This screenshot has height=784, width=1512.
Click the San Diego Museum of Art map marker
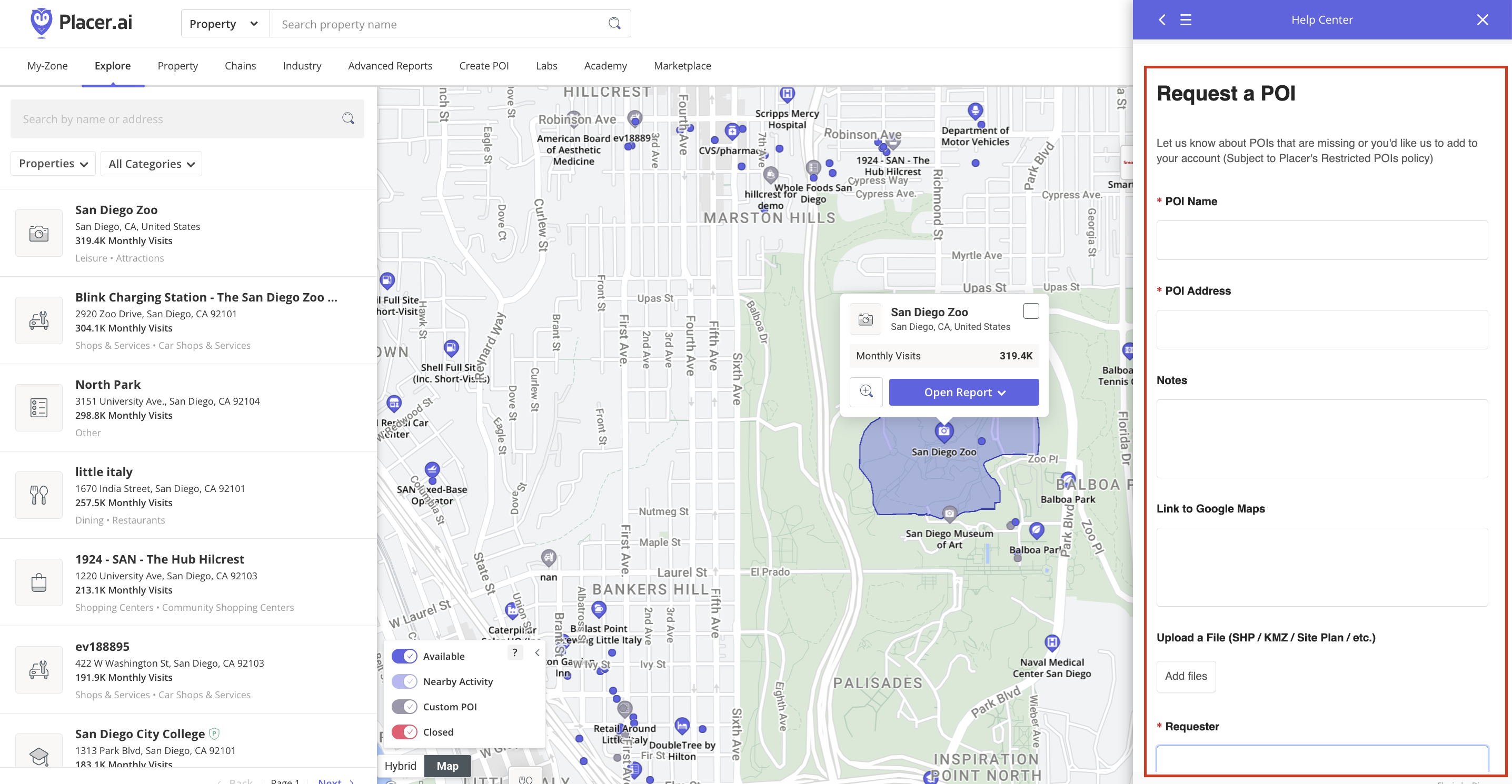[x=949, y=514]
